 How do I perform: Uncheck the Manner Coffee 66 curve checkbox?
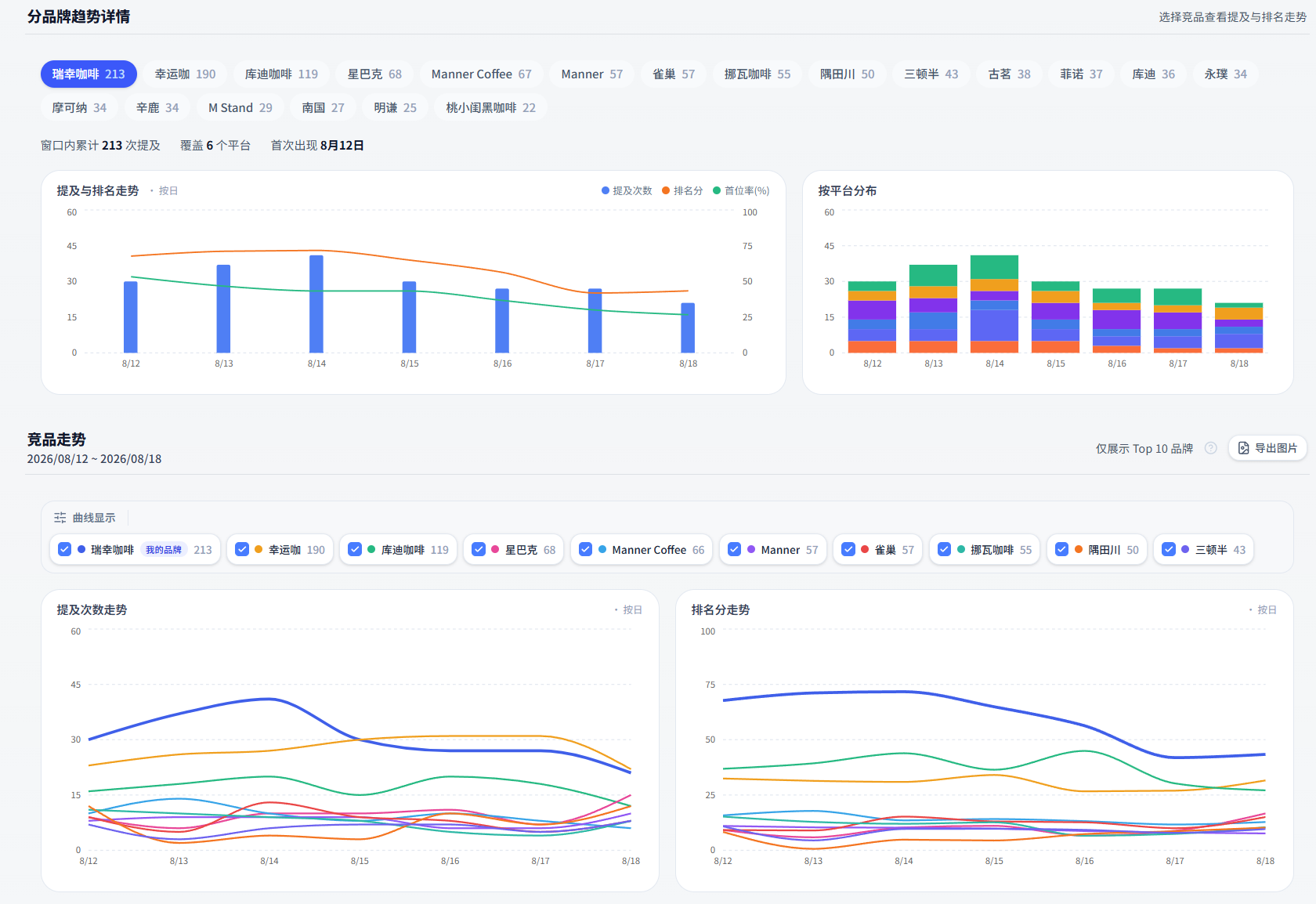coord(585,550)
